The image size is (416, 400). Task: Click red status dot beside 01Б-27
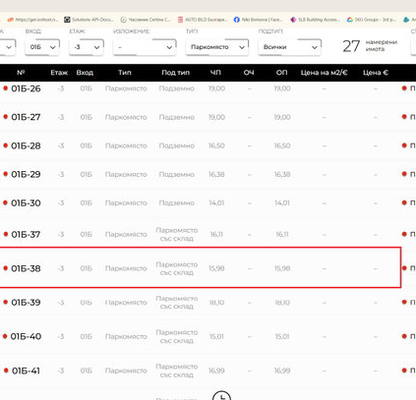click(5, 117)
